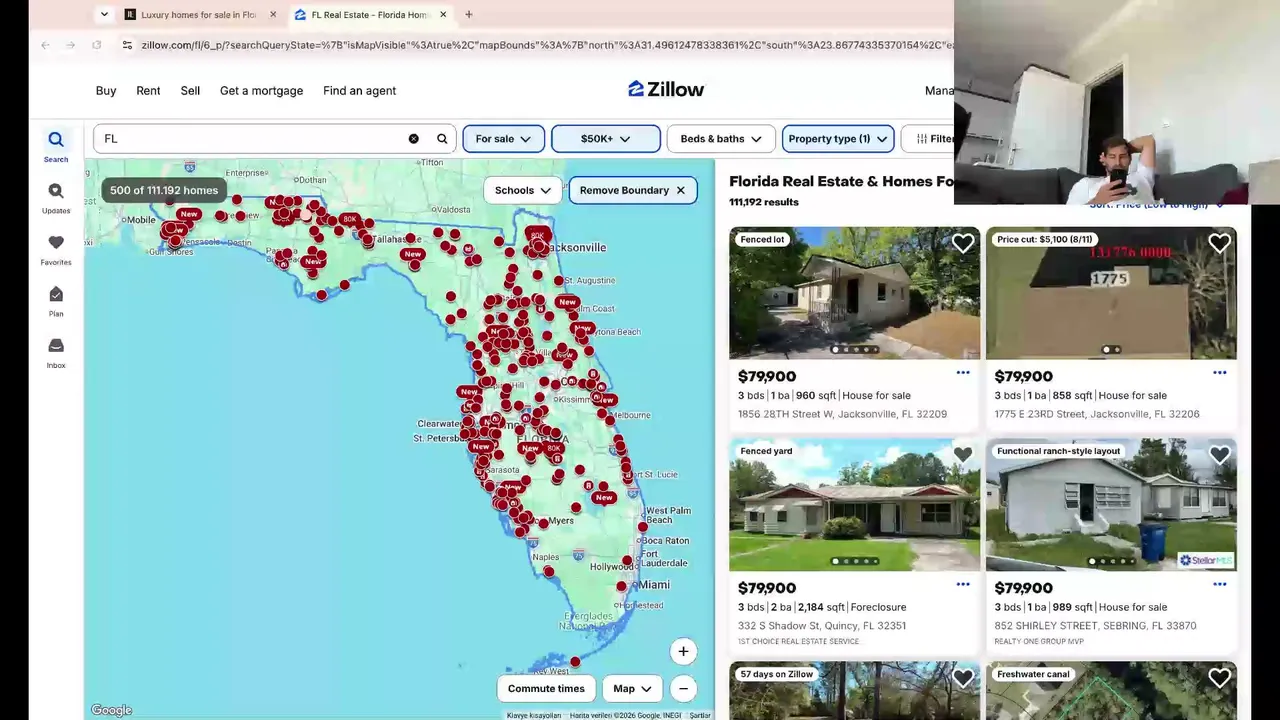
Task: Close the Luxury homes for sale tab
Action: coord(273,15)
